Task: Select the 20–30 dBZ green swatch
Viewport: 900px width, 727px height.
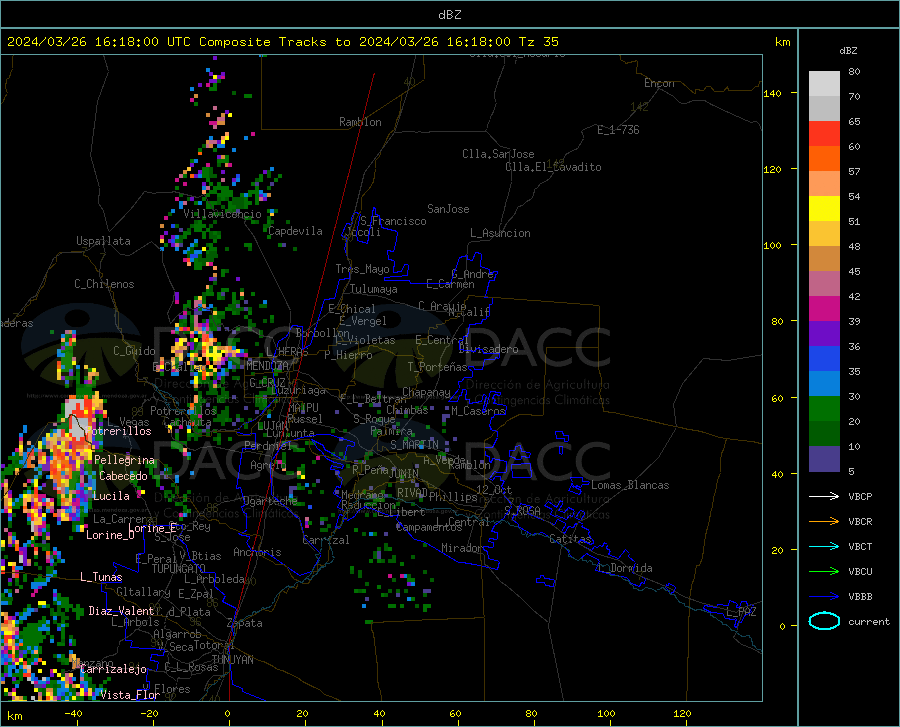Action: (824, 409)
